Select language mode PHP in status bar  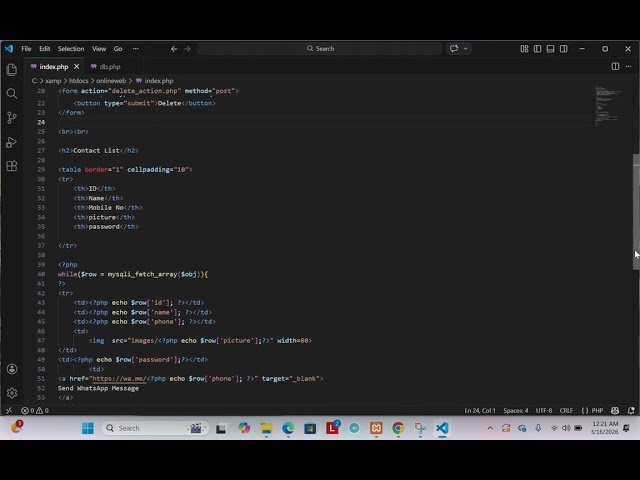click(597, 411)
